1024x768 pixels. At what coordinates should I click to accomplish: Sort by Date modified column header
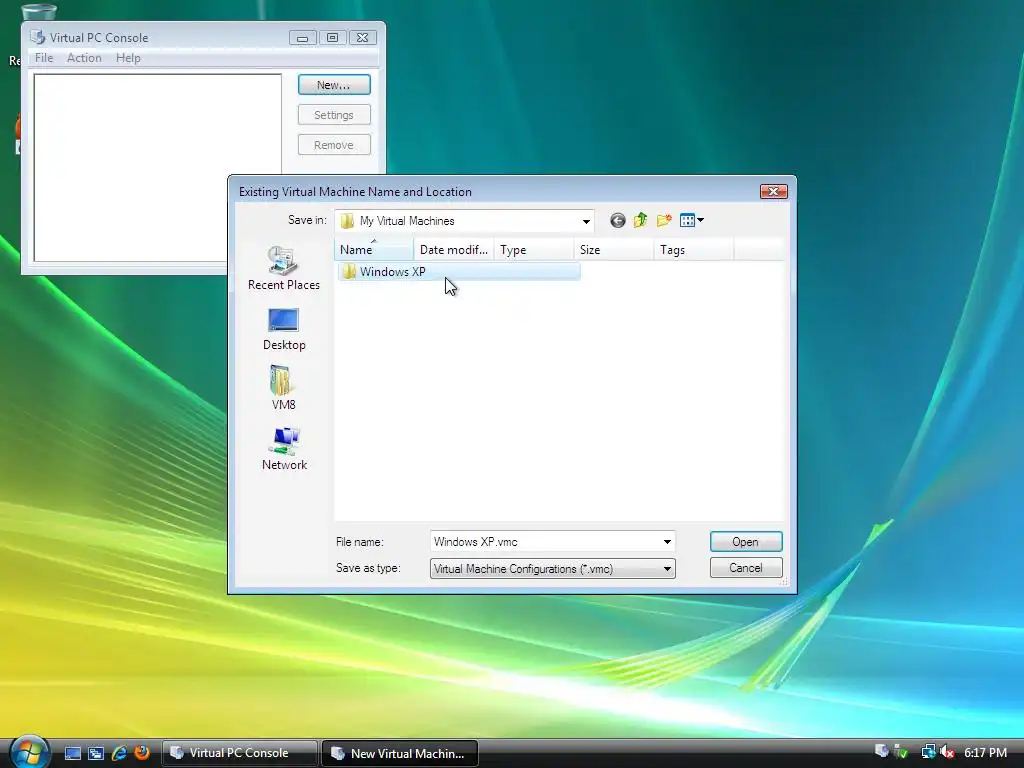pyautogui.click(x=454, y=249)
